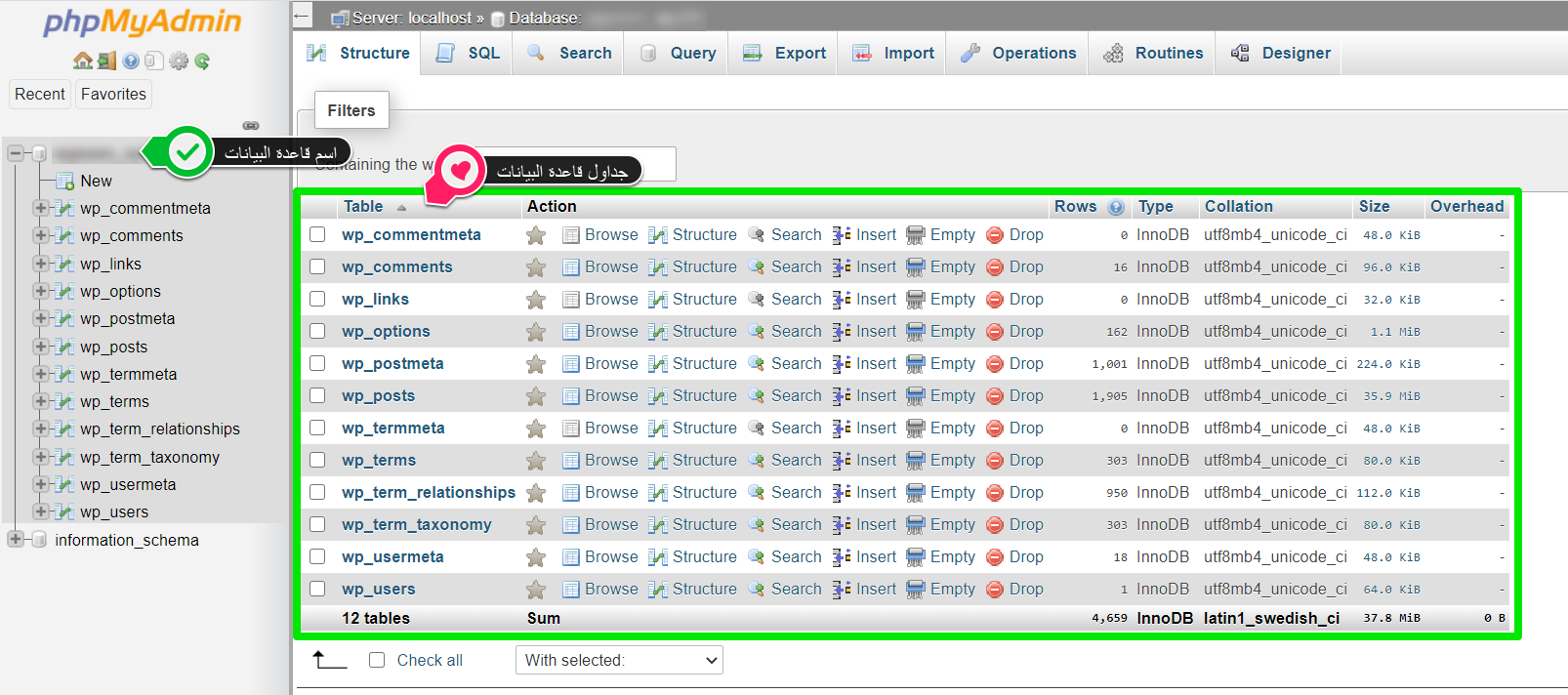Expand wp_posts in the sidebar tree
Screen dimensions: 1568x695
40,347
